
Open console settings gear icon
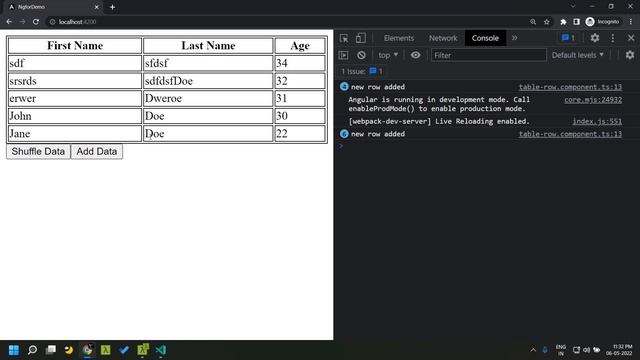tap(630, 55)
